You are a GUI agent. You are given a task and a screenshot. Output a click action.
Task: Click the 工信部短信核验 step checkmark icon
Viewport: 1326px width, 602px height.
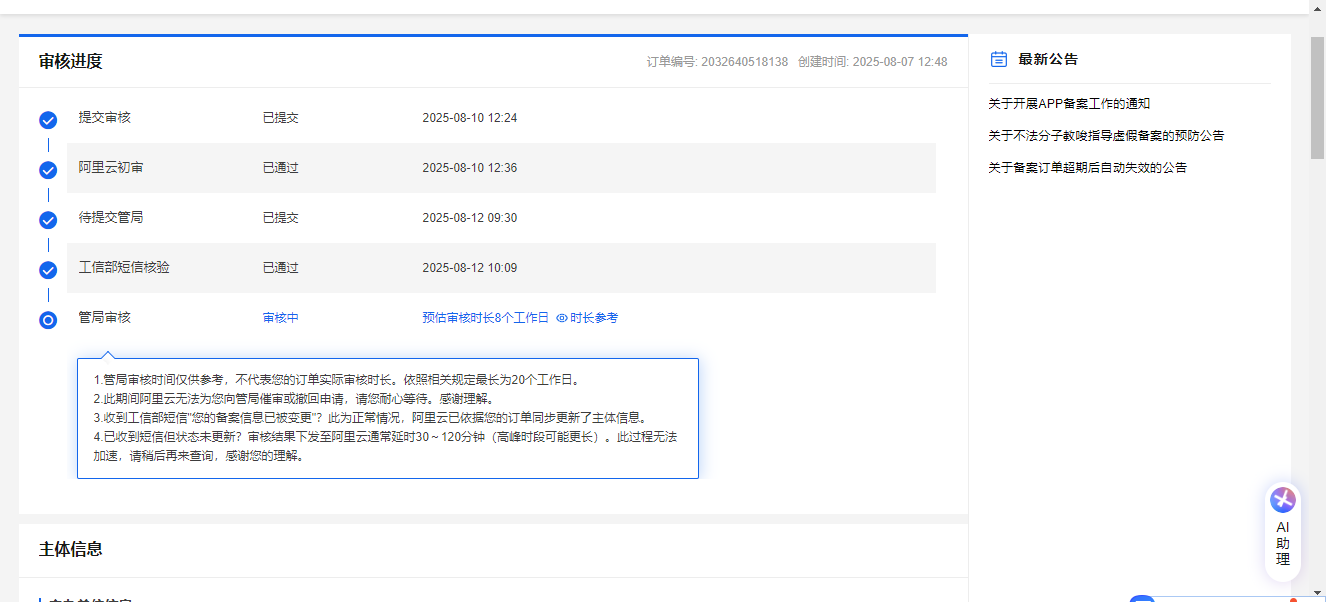tap(48, 270)
